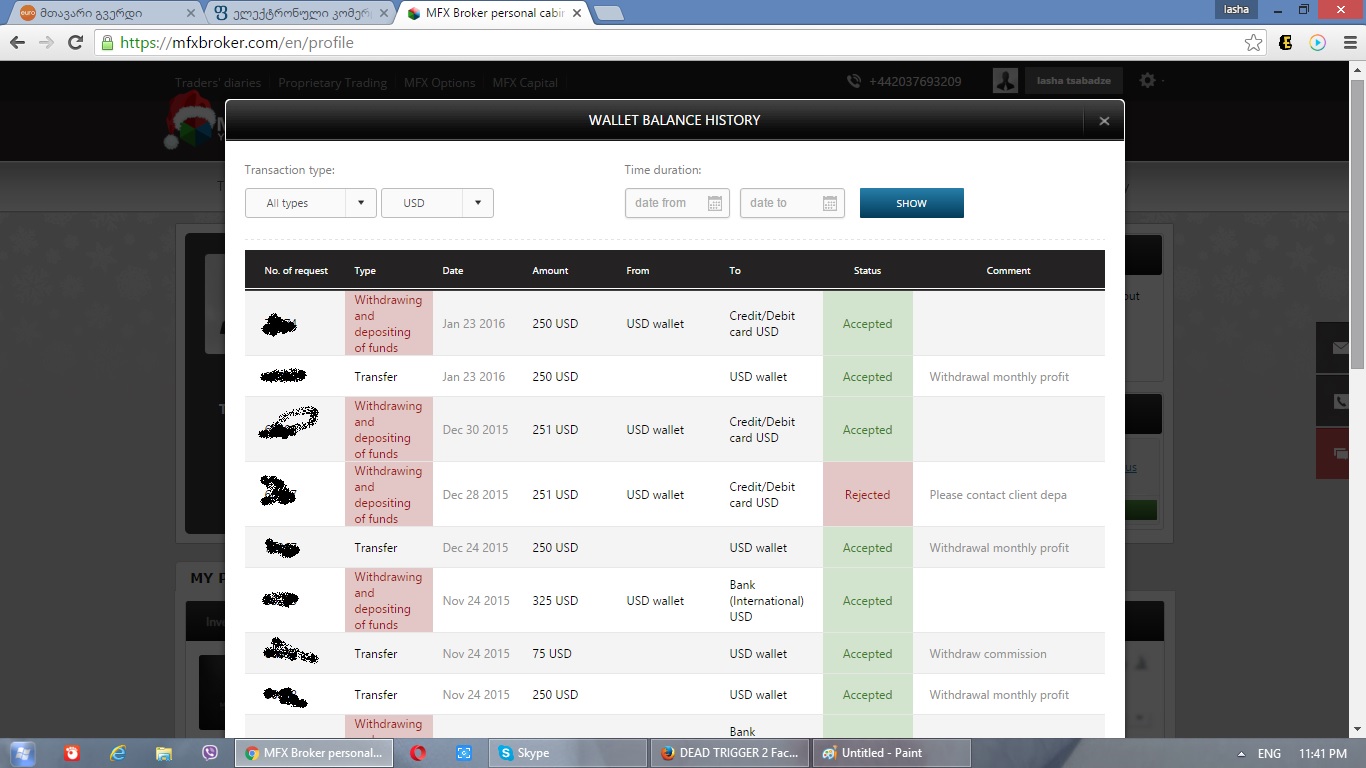
Task: Close the Wallet Balance History dialog
Action: (1104, 121)
